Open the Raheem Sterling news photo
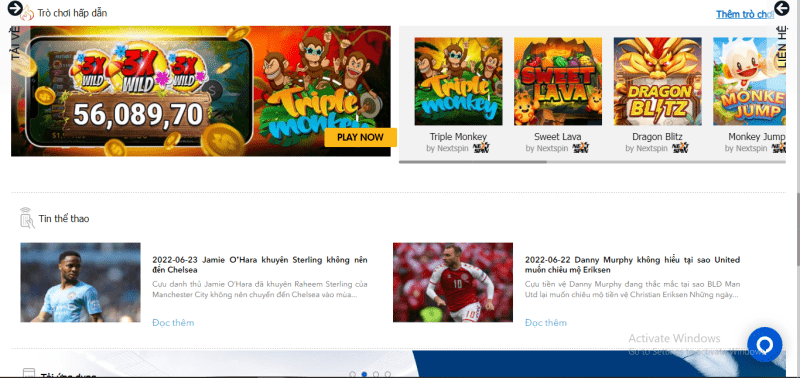Image resolution: width=800 pixels, height=378 pixels. (80, 282)
